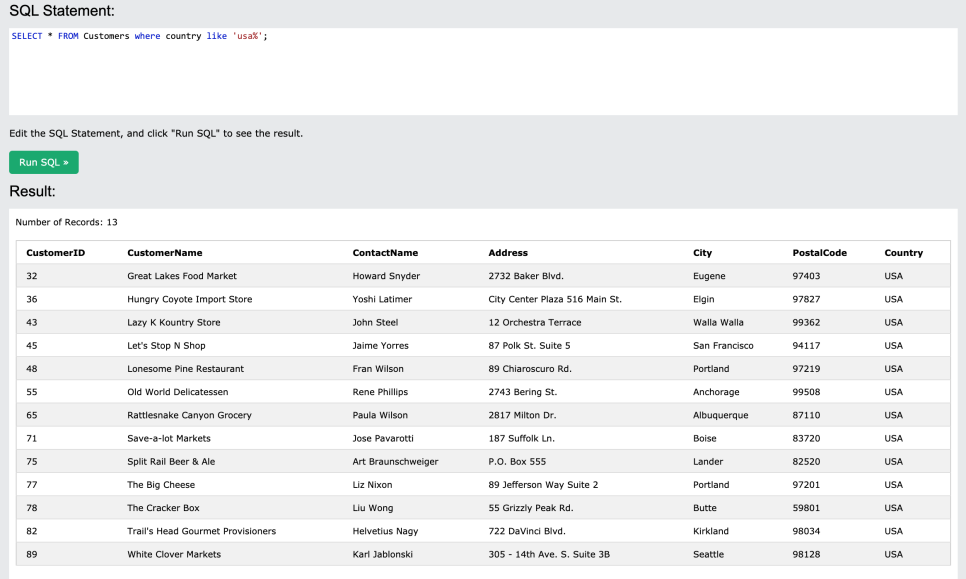Click the city cell Anchorage

pyautogui.click(x=716, y=392)
